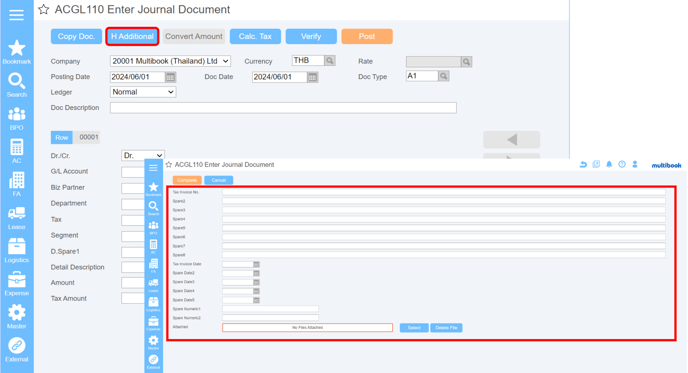Open Search in the main sidebar

coord(17,85)
